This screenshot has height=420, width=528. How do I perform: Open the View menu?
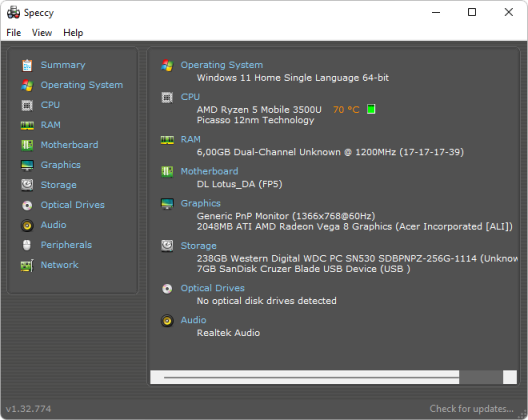(x=42, y=33)
